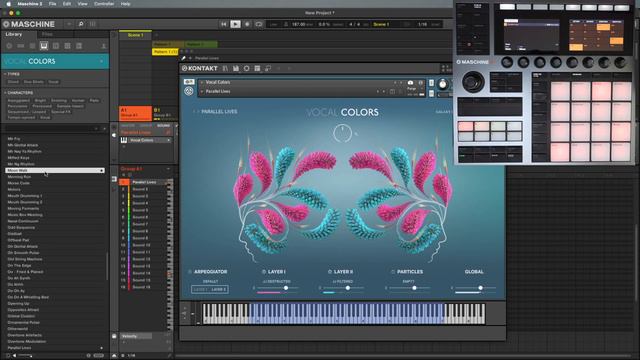Open the Controller menu
Viewport: 640px width, 360px height.
tap(104, 4)
